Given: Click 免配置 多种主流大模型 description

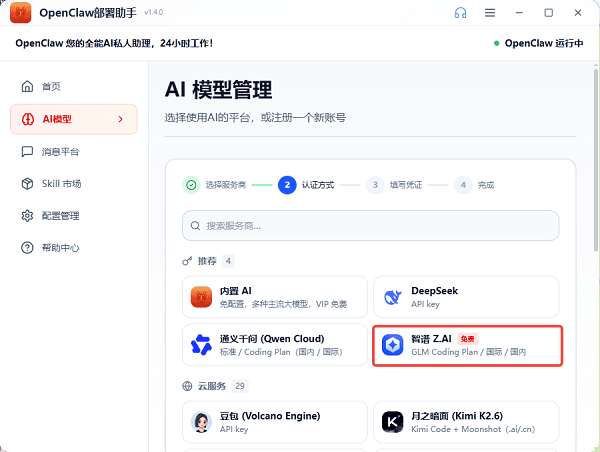Looking at the screenshot, I should [283, 304].
